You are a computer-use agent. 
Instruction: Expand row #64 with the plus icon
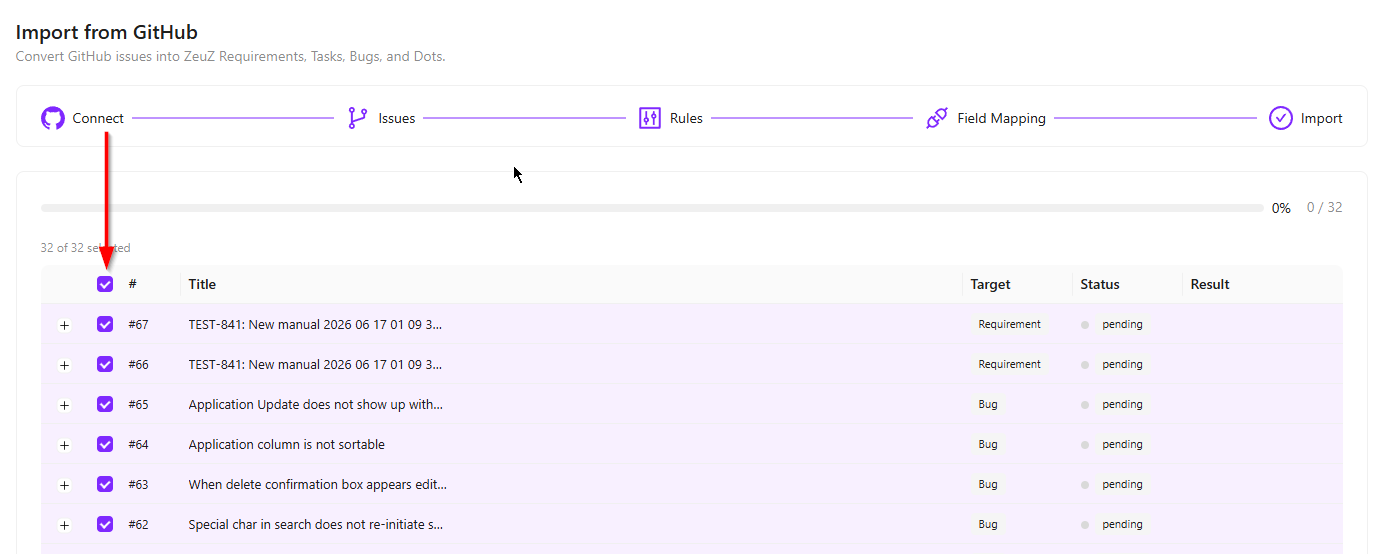tap(65, 445)
